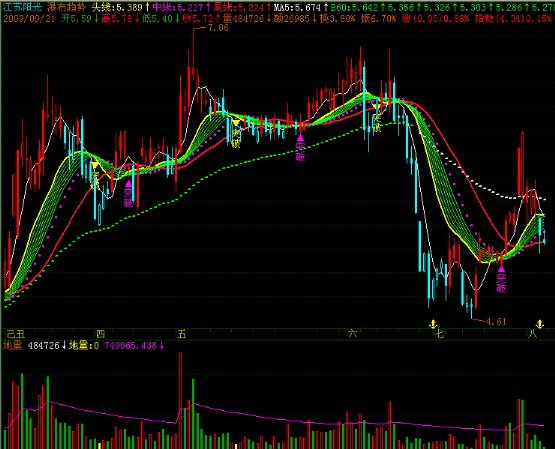
Task: Click the 六 month label on axis
Action: 353,334
